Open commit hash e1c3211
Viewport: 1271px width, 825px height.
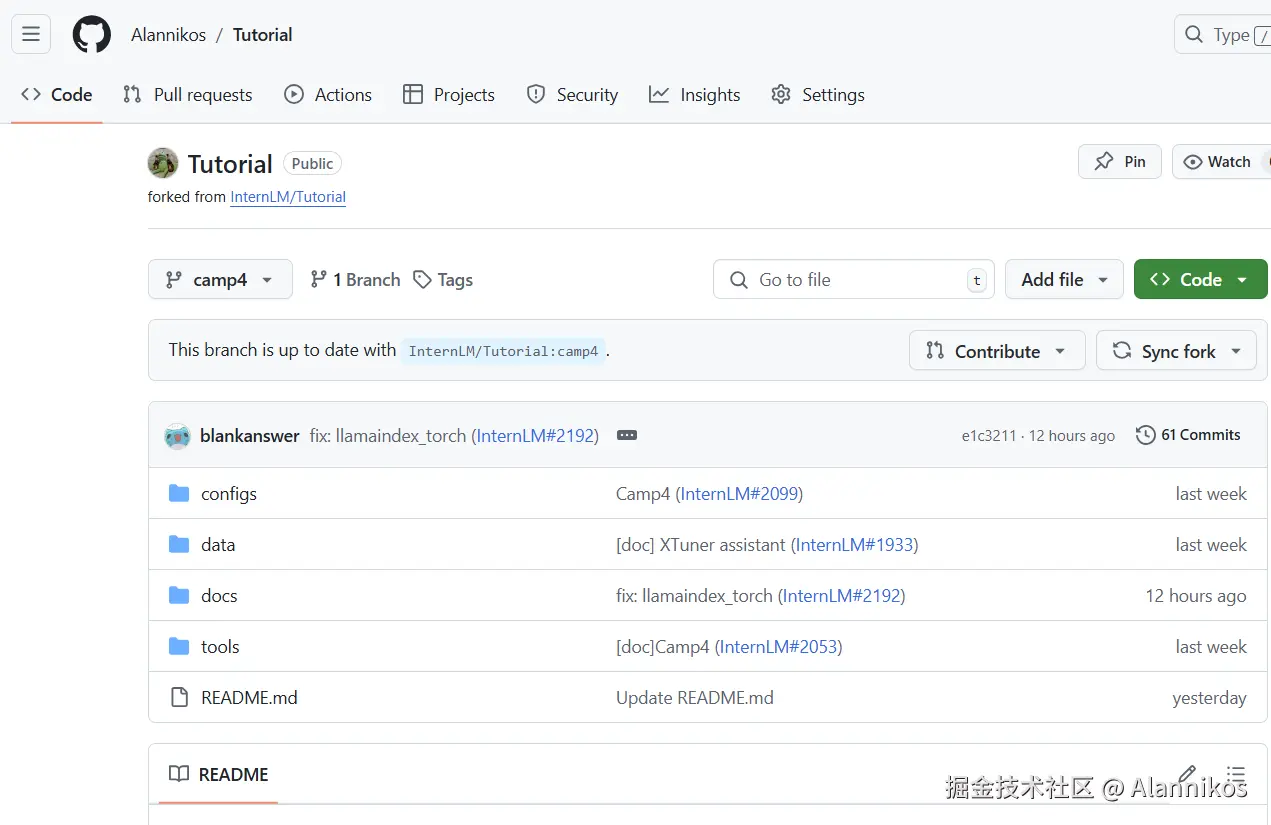coord(988,436)
